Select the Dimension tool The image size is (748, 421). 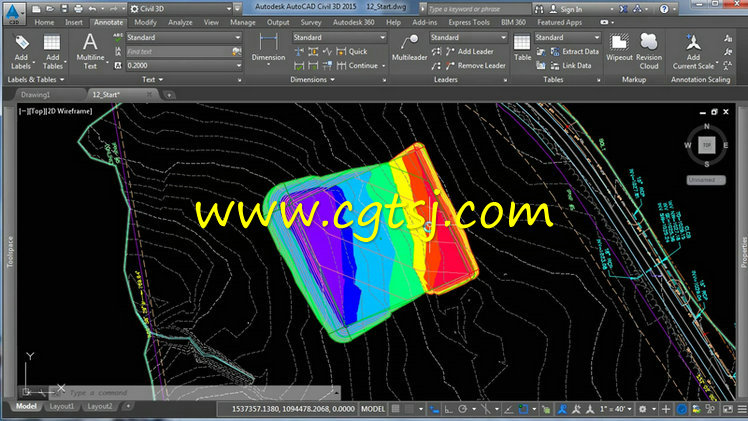(x=269, y=47)
